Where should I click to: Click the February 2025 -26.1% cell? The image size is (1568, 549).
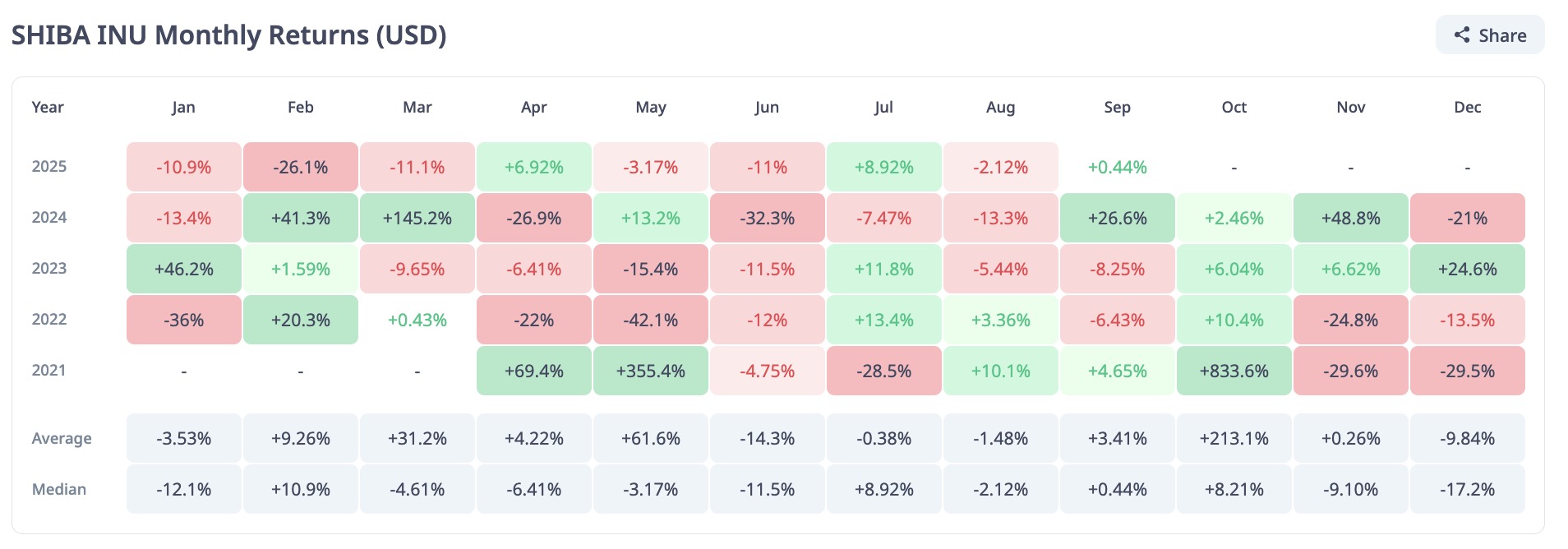coord(301,167)
